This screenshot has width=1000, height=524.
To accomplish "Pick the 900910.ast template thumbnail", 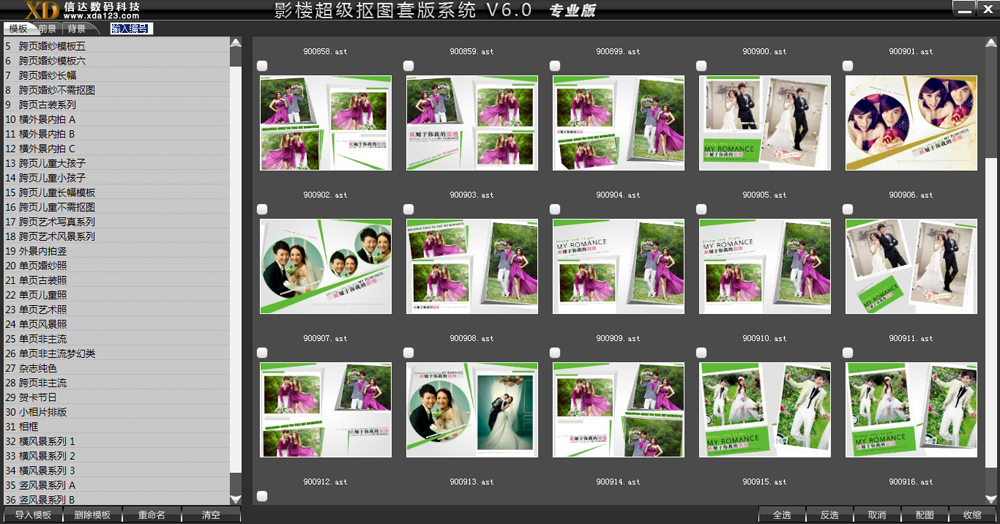I will [765, 410].
